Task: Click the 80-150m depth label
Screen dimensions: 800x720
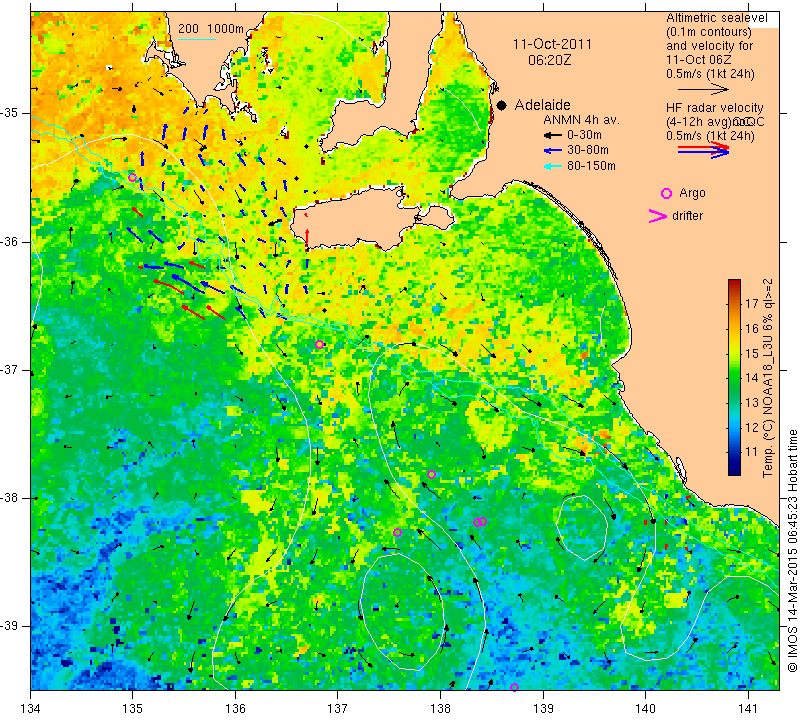Action: 591,166
